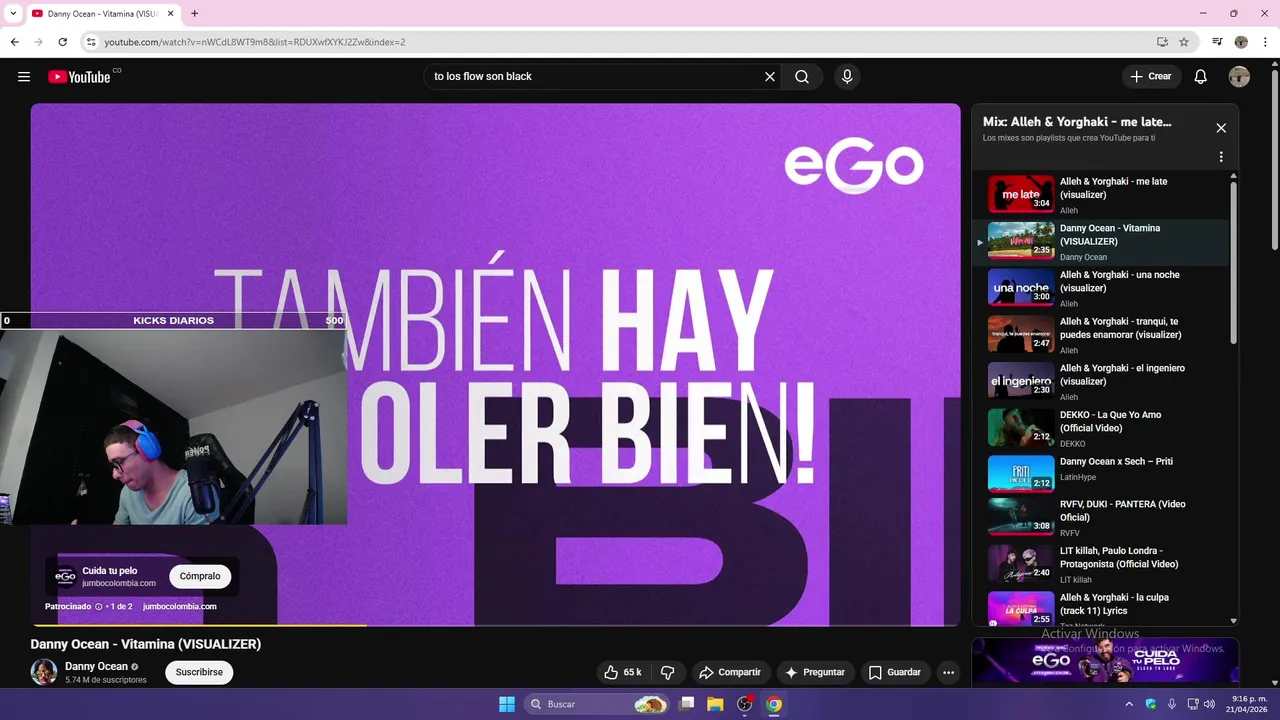Close the Danny Ocean - Vitamina tab
1280x720 pixels.
click(x=169, y=13)
